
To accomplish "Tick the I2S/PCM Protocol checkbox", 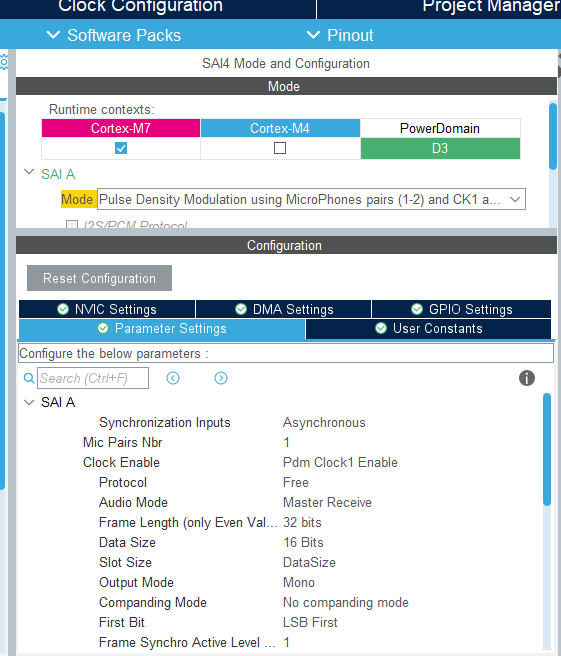I will tap(72, 225).
